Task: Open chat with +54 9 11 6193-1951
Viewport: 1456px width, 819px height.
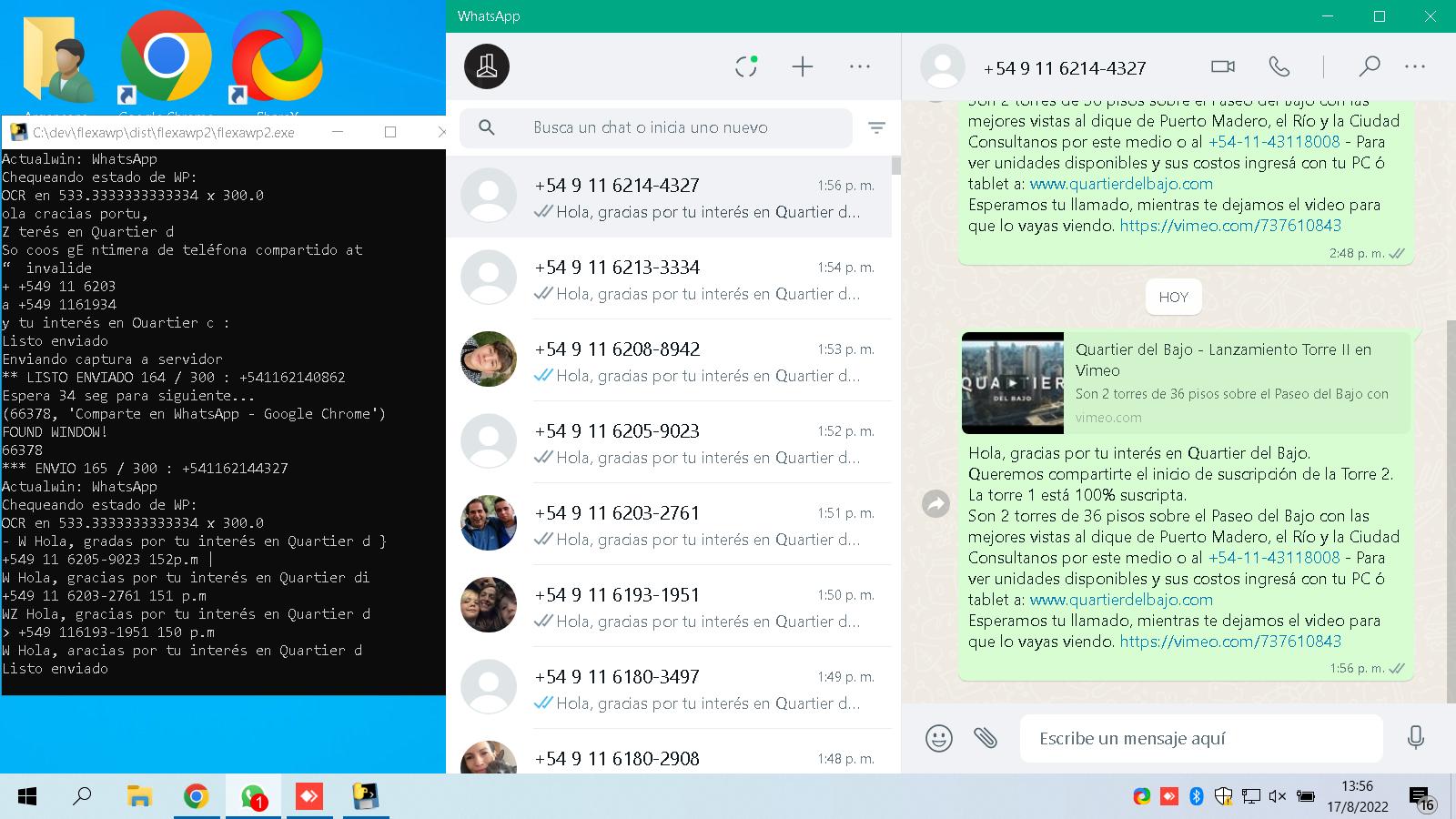Action: (x=669, y=606)
